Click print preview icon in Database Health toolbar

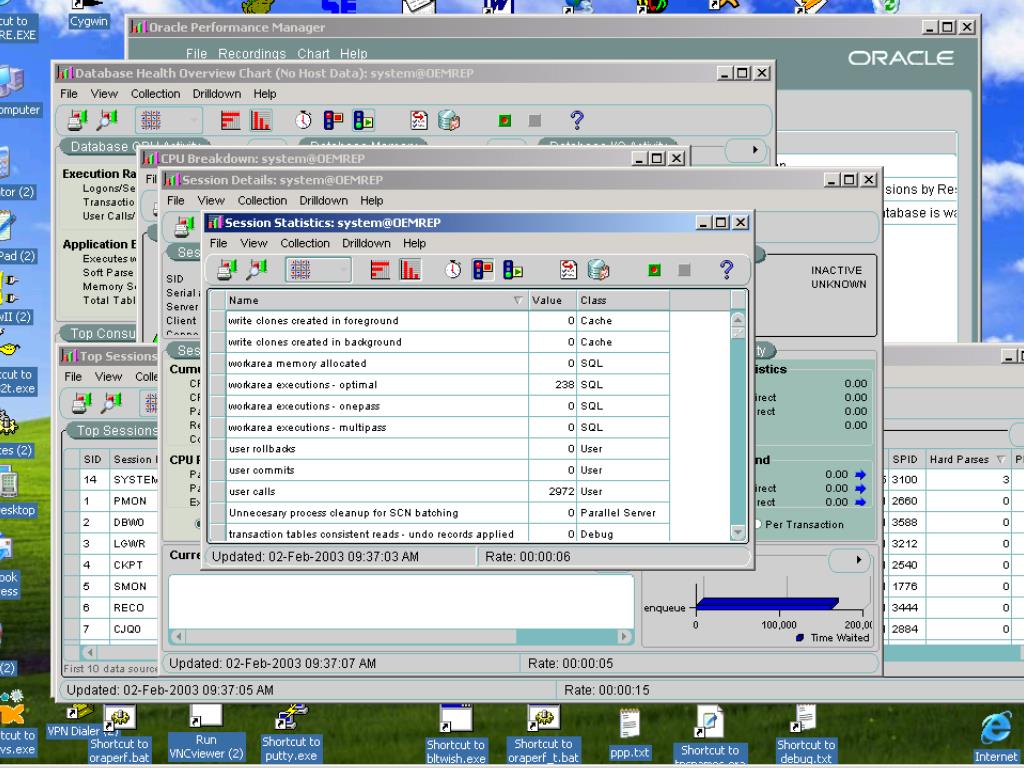pyautogui.click(x=108, y=120)
